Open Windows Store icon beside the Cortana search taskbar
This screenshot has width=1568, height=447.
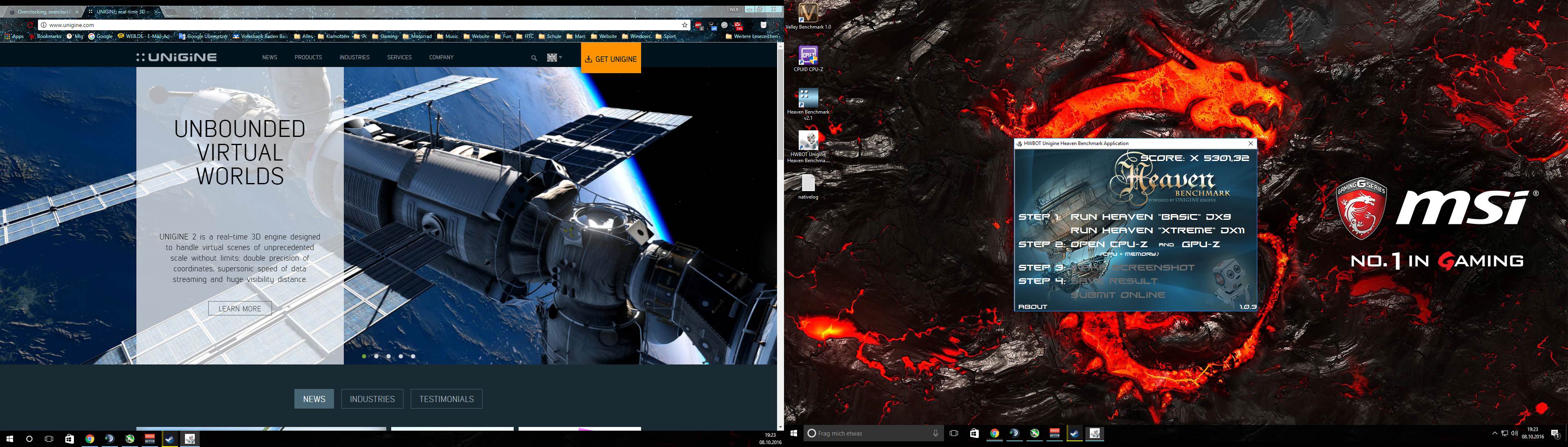click(x=974, y=433)
